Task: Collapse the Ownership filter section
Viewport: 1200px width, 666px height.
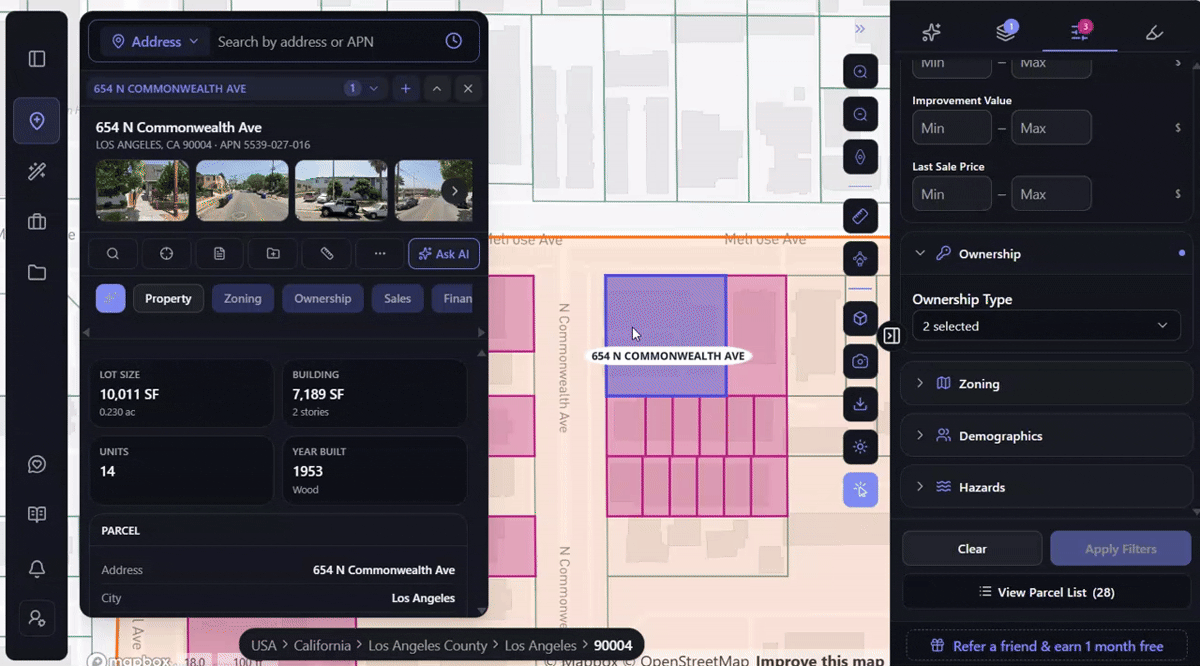Action: click(x=1046, y=254)
